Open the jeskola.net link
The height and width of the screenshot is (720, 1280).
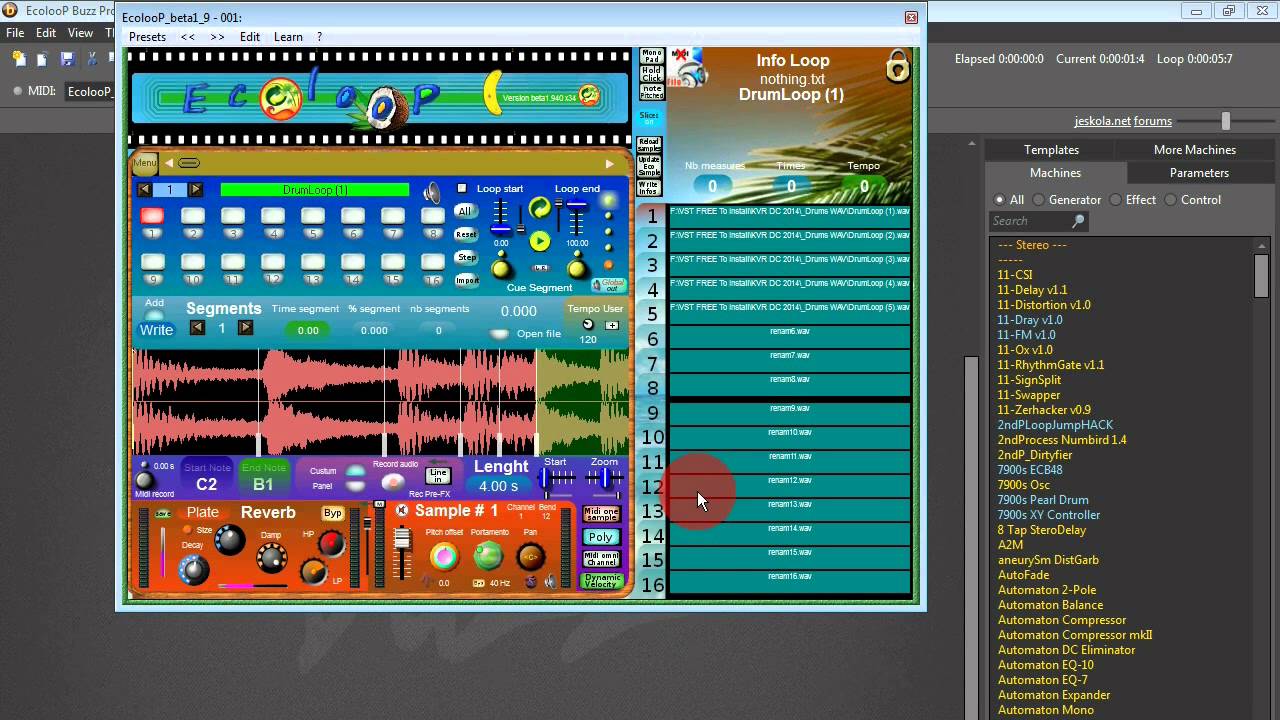[1103, 121]
